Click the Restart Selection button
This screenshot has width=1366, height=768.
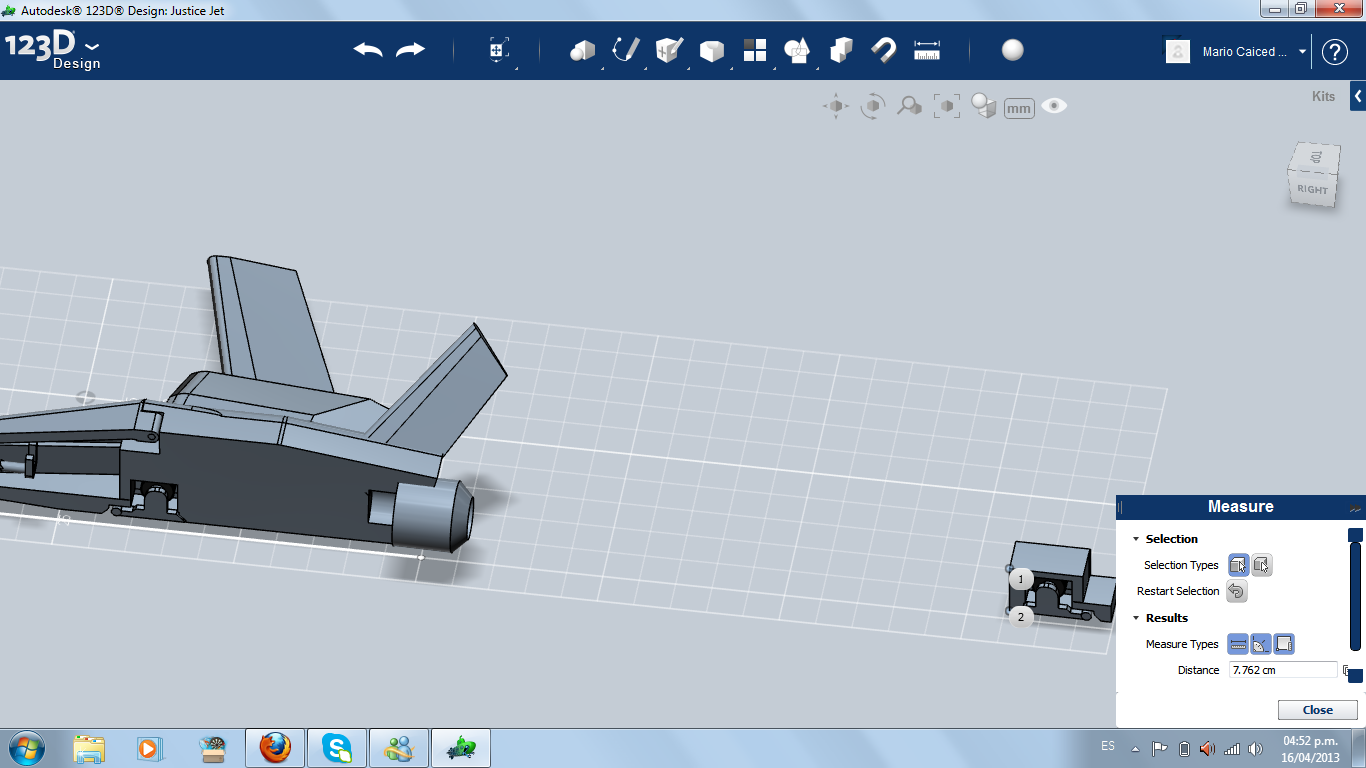pyautogui.click(x=1236, y=591)
